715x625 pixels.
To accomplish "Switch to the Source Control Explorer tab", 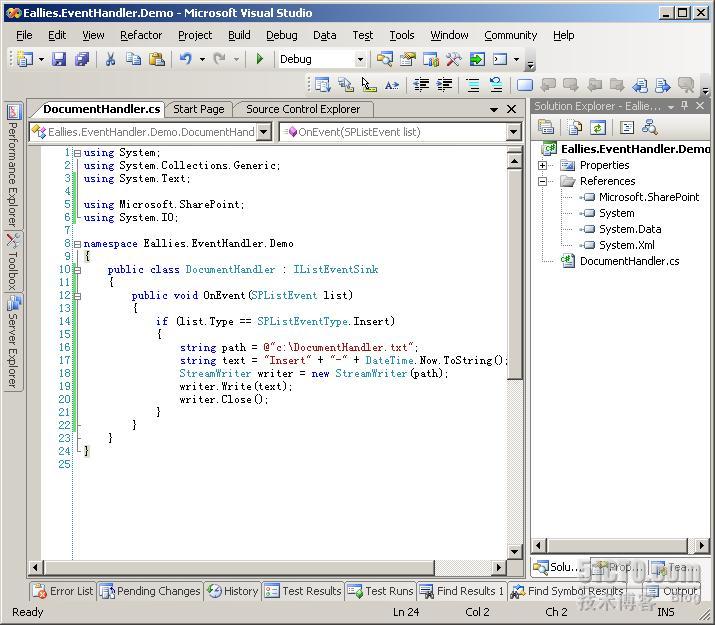I will [x=303, y=109].
